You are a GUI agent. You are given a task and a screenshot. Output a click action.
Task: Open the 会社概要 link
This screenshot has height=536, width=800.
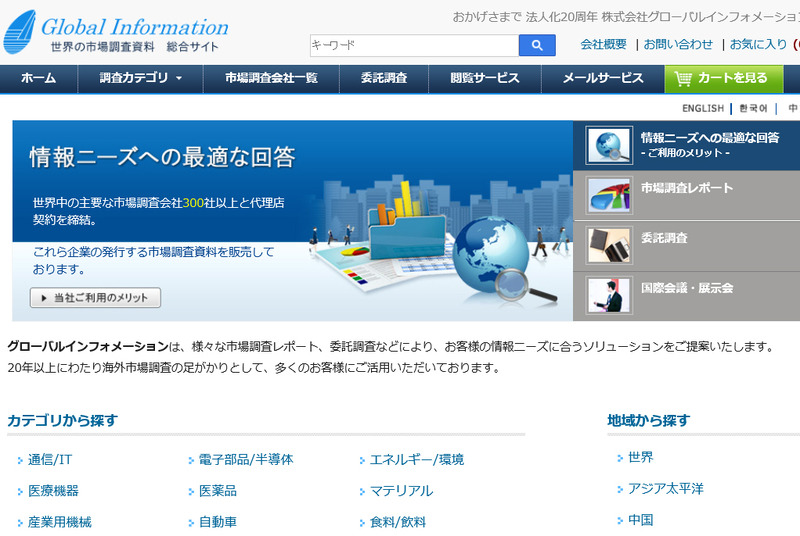(x=603, y=44)
